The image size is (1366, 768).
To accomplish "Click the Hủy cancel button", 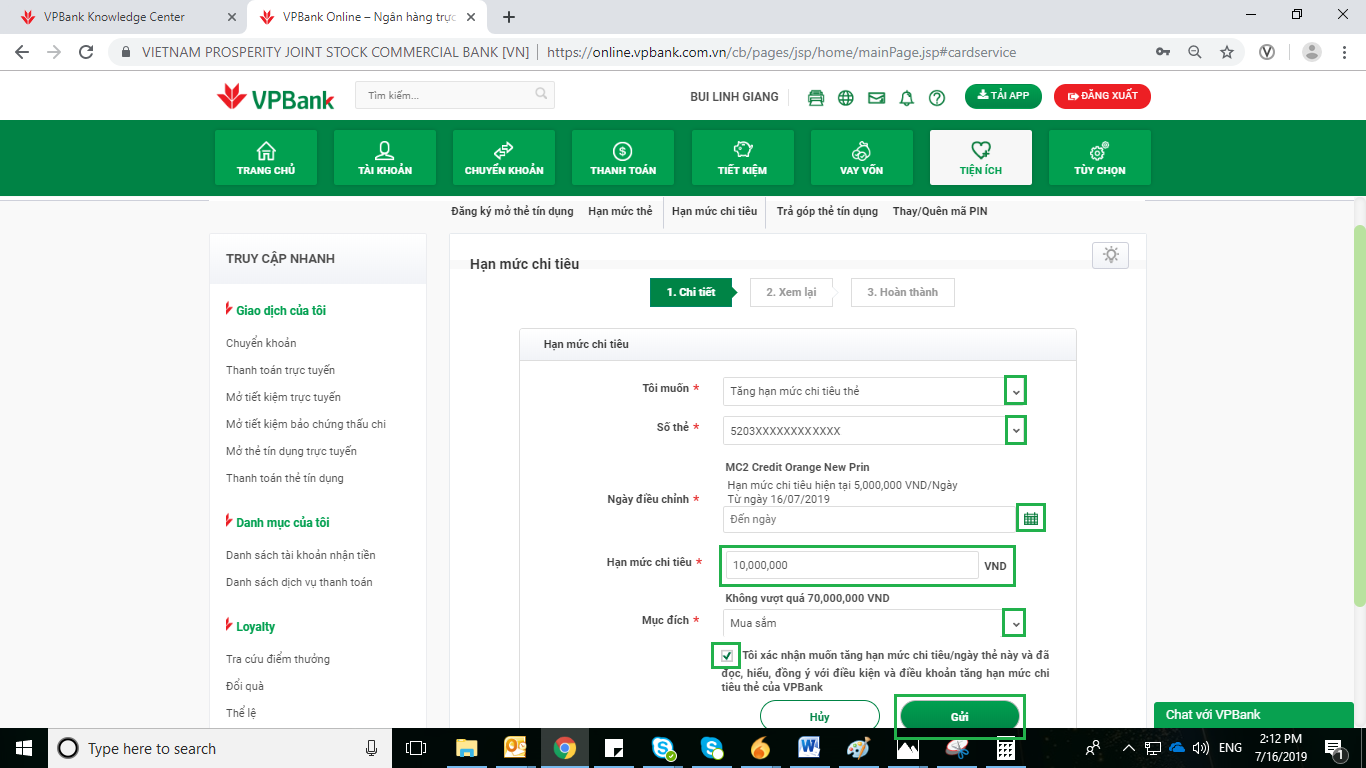I will click(819, 716).
